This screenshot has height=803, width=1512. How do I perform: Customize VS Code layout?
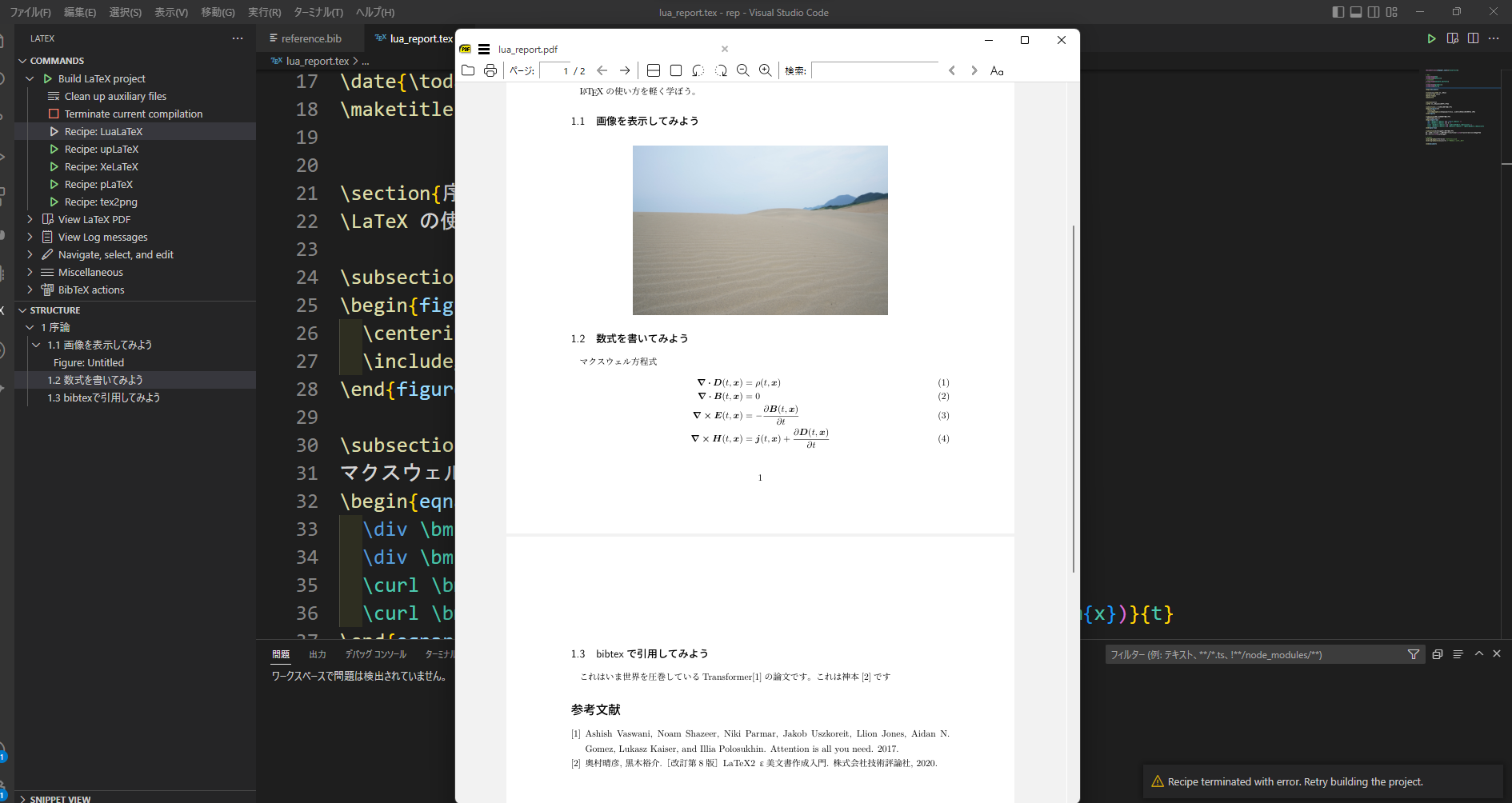1392,12
